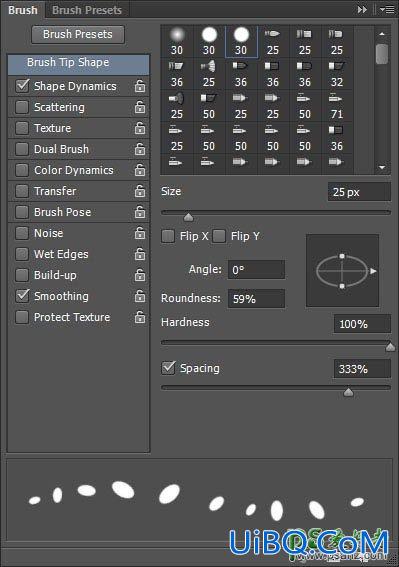
Task: Select the size 71 brush tip
Action: pos(337,106)
